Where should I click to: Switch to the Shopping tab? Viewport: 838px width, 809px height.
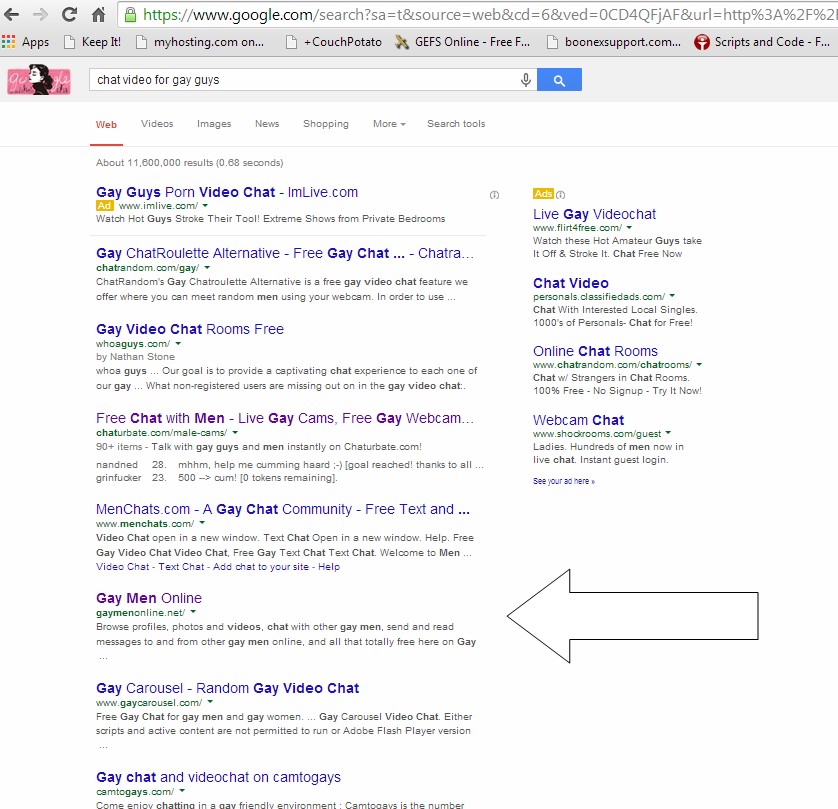click(x=325, y=124)
